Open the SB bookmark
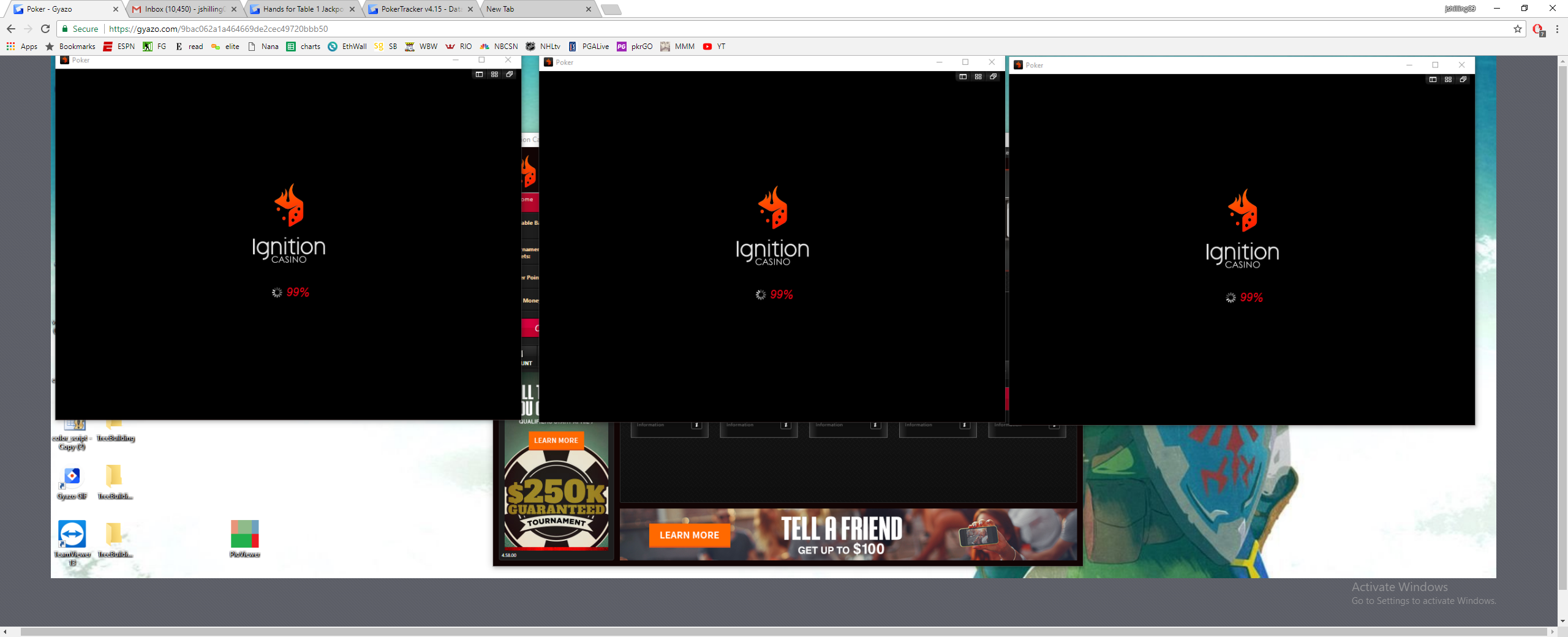1568x637 pixels. click(386, 47)
